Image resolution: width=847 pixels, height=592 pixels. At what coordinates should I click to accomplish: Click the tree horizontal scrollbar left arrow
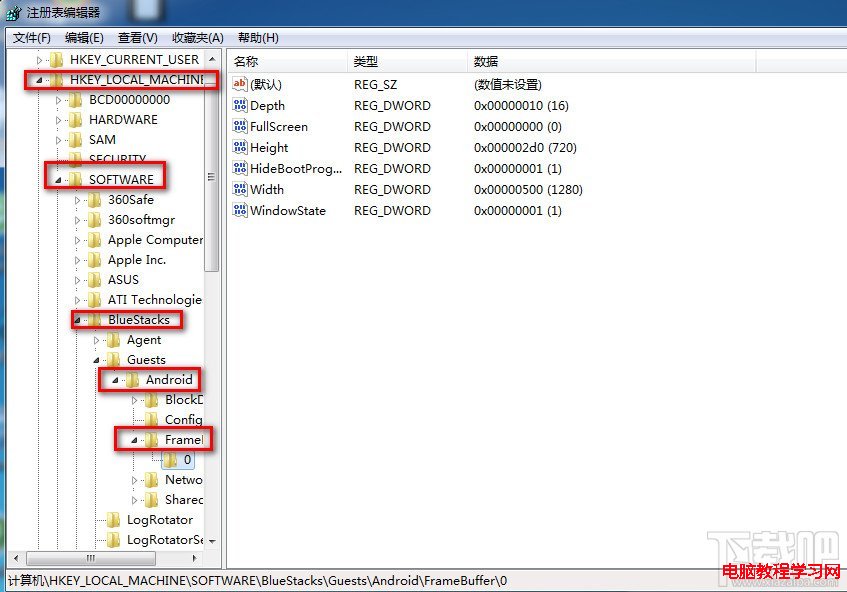point(16,558)
